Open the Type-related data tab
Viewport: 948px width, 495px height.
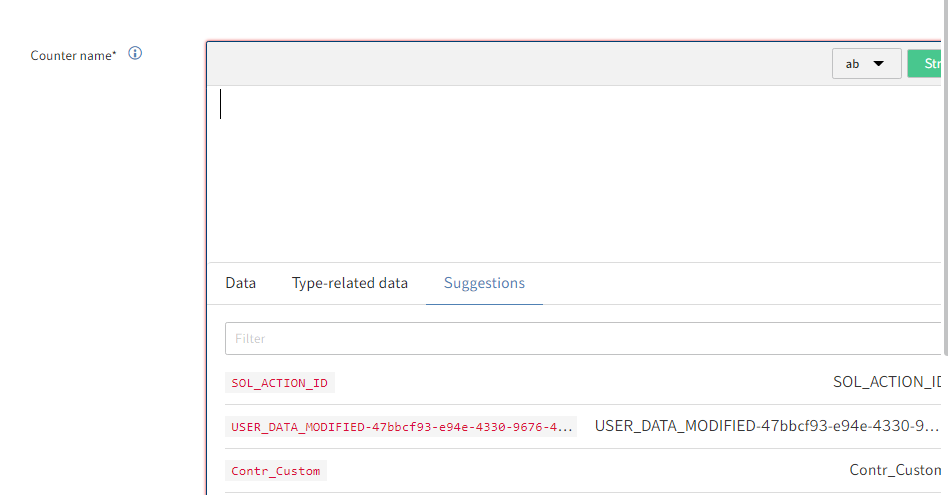[x=350, y=283]
